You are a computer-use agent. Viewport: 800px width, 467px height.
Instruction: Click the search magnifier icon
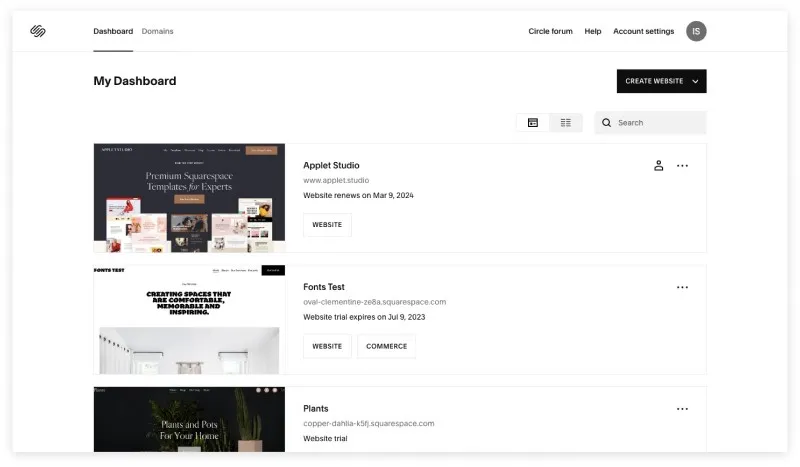(x=606, y=122)
